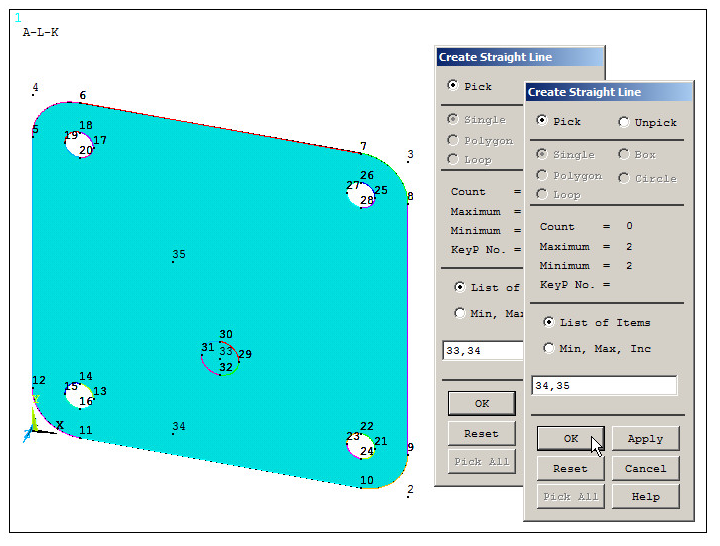The image size is (720, 546).
Task: Click Reset in the back dialog
Action: [x=482, y=433]
